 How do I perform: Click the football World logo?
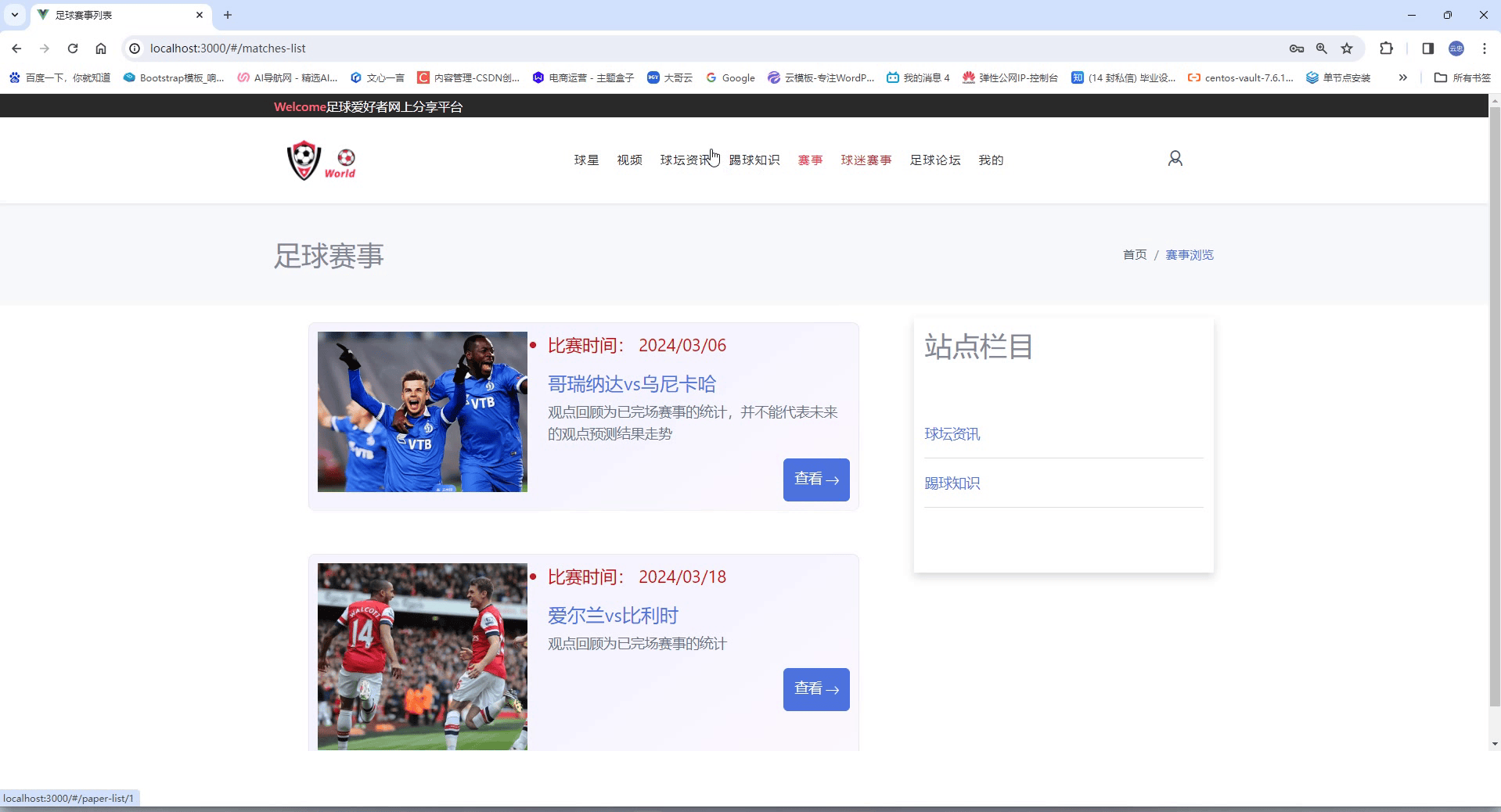[x=321, y=160]
